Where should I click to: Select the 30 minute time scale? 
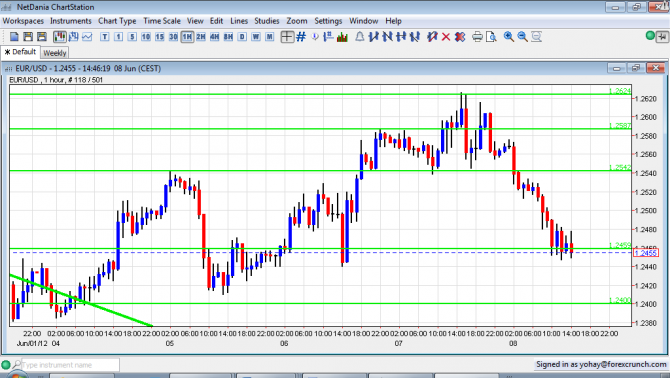point(173,37)
